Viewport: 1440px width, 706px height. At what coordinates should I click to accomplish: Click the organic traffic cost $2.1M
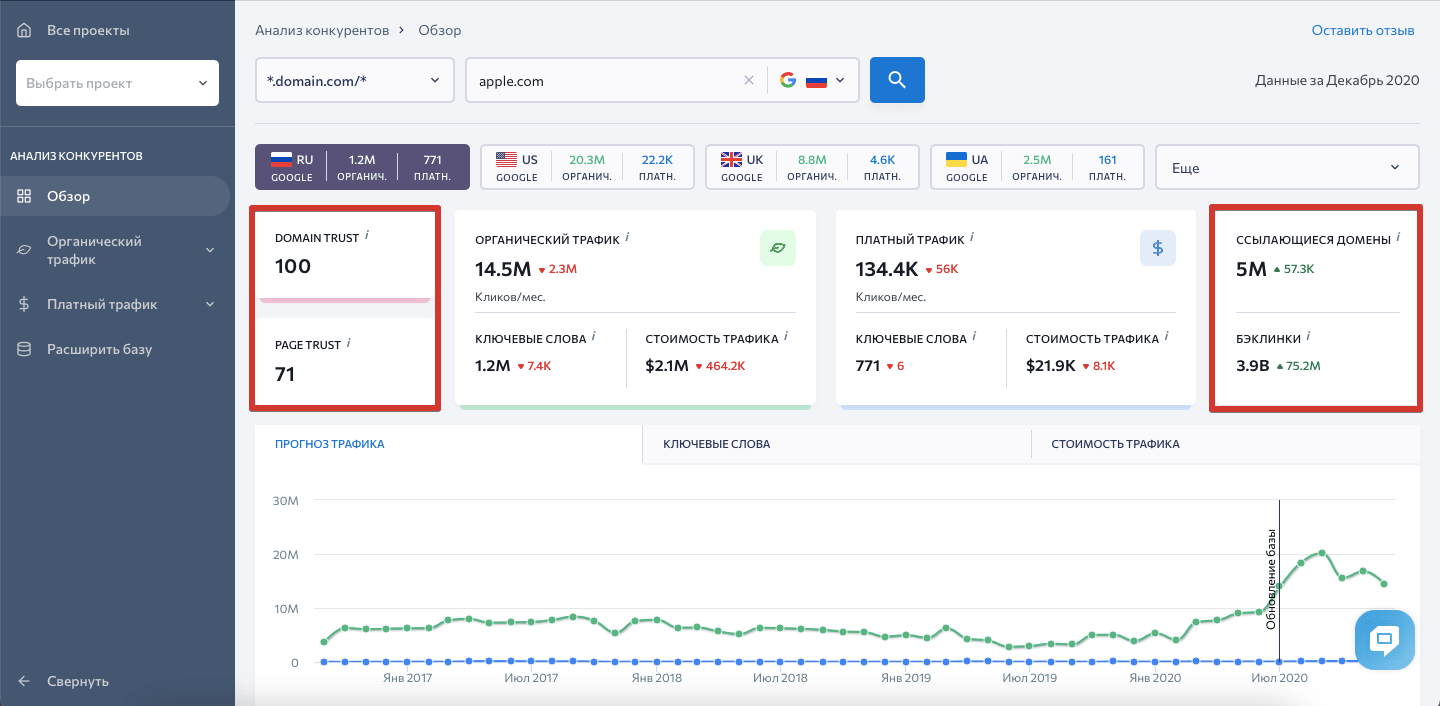[667, 366]
